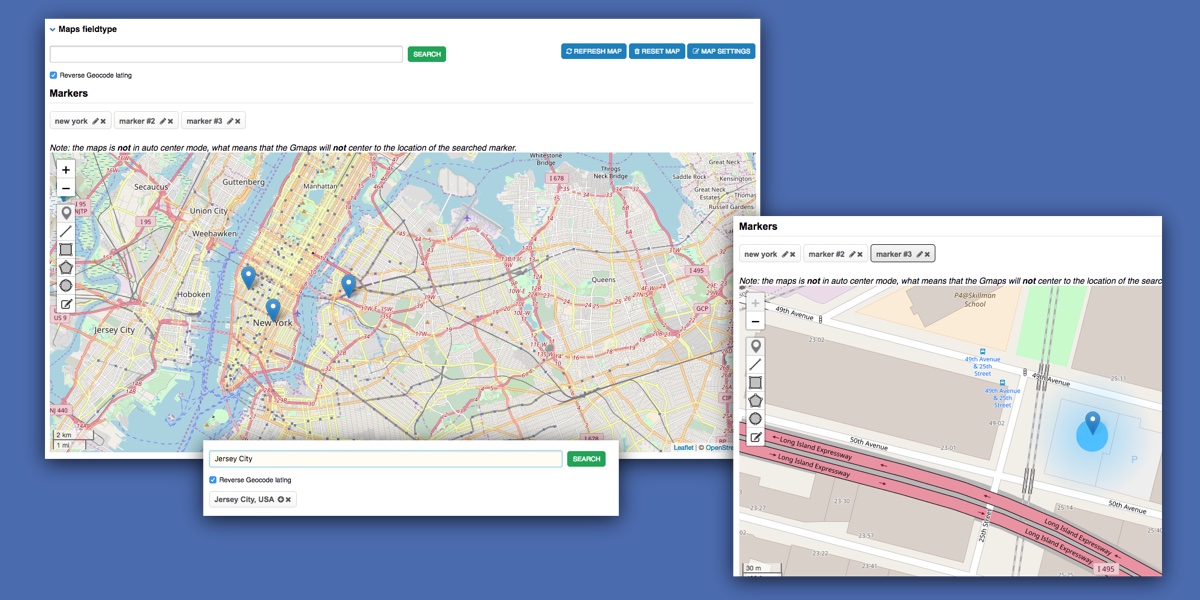Edit 'new york' marker in the street-level panel
The width and height of the screenshot is (1200, 600).
785,254
